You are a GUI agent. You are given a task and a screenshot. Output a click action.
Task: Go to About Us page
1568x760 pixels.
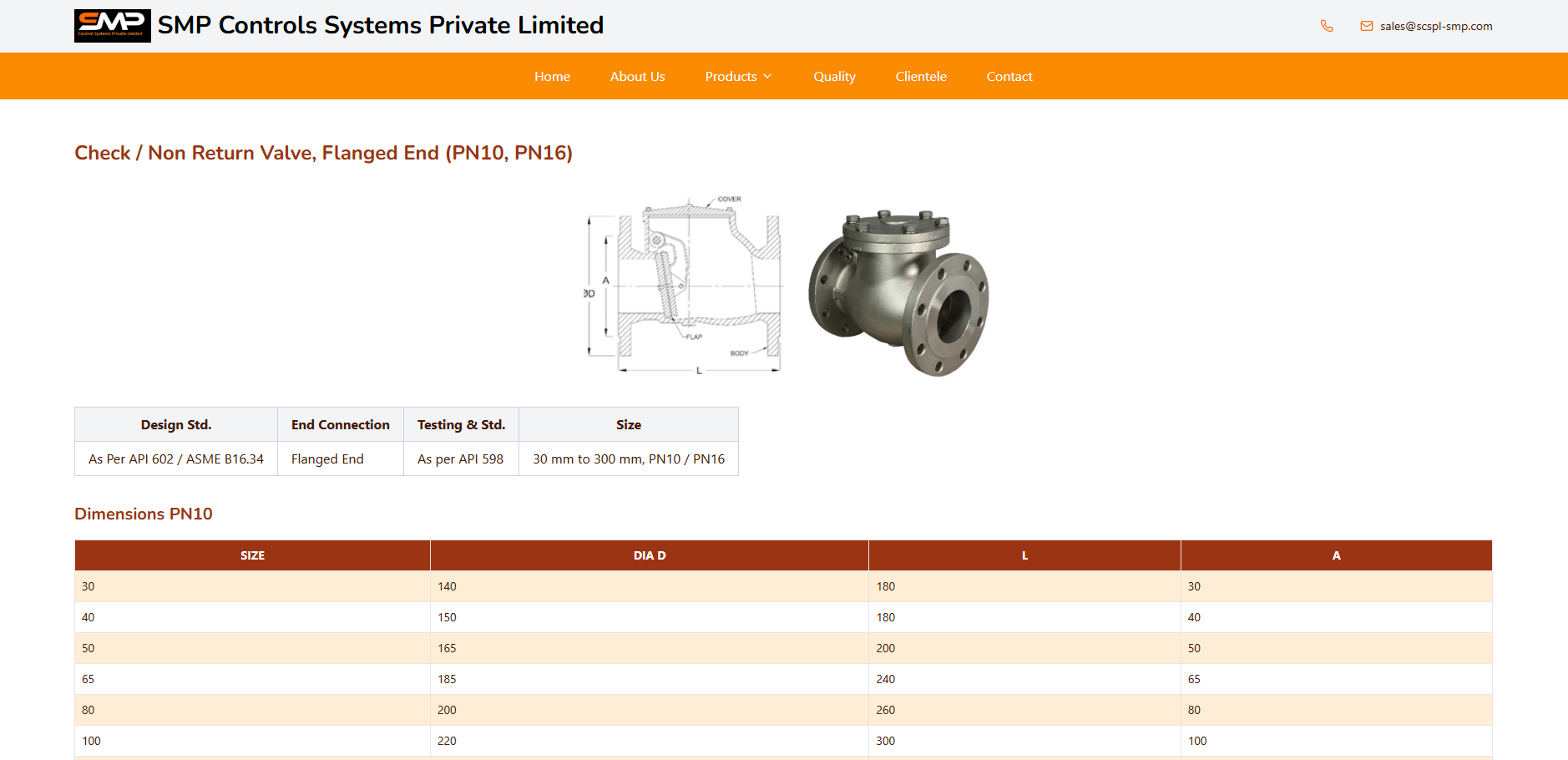[x=637, y=77]
